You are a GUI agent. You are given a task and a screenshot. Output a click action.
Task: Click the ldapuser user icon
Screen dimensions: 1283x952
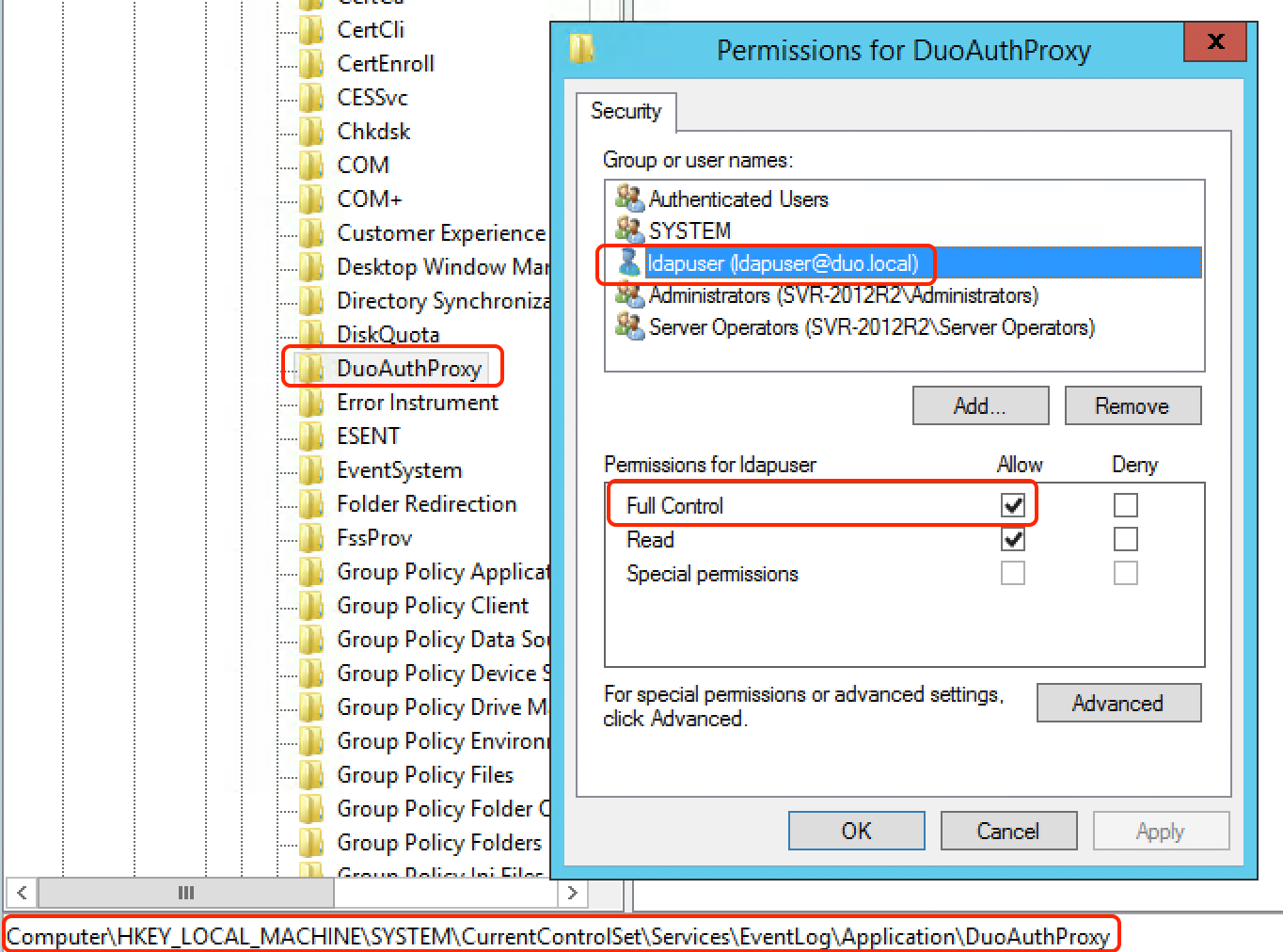[628, 262]
